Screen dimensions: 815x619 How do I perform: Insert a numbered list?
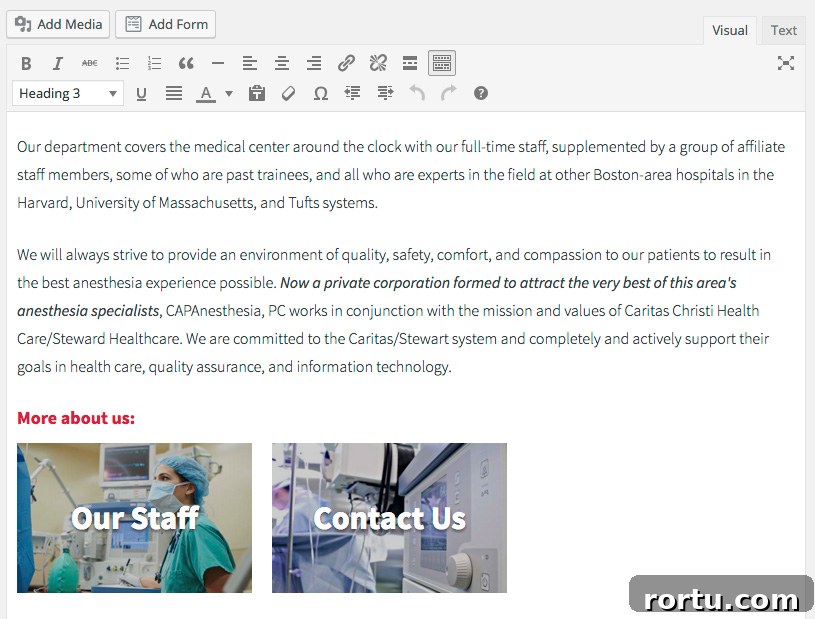(154, 63)
